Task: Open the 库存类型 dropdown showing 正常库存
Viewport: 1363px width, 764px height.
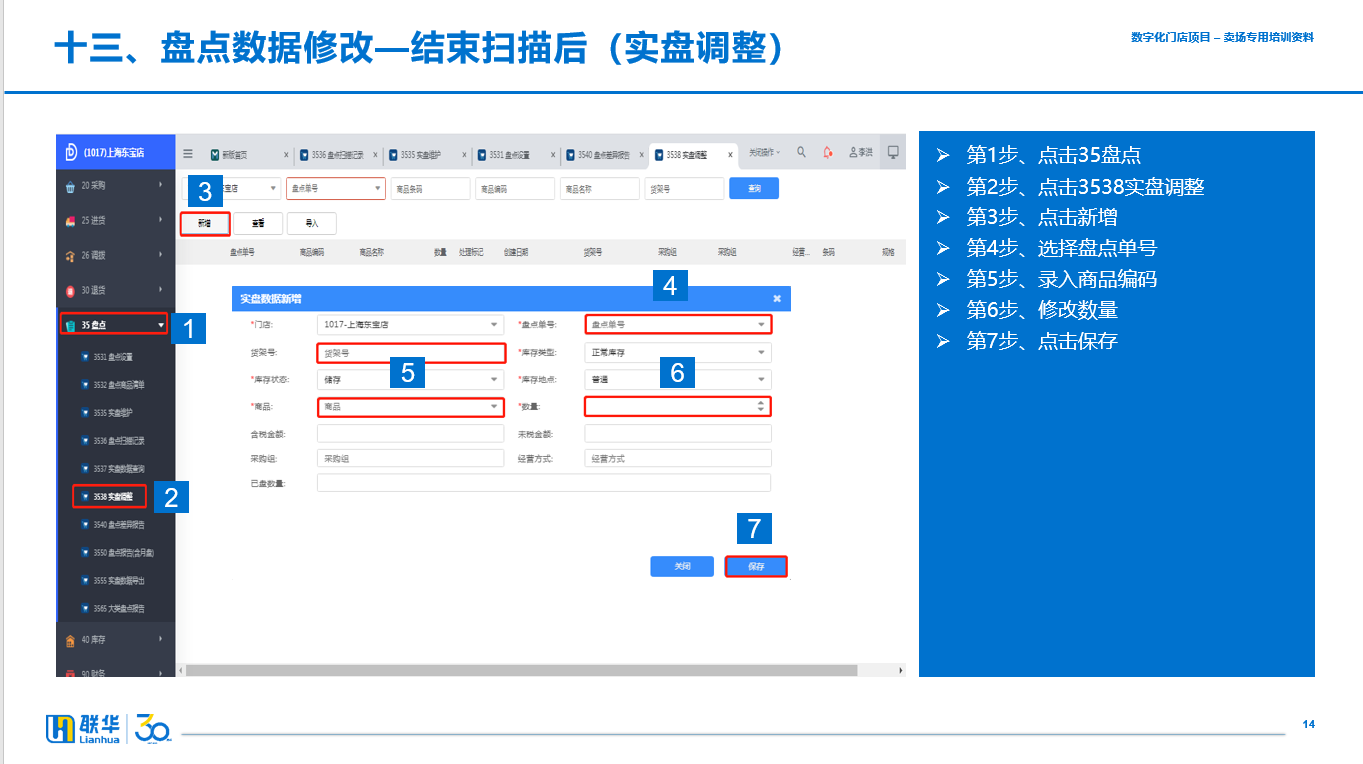Action: [677, 353]
